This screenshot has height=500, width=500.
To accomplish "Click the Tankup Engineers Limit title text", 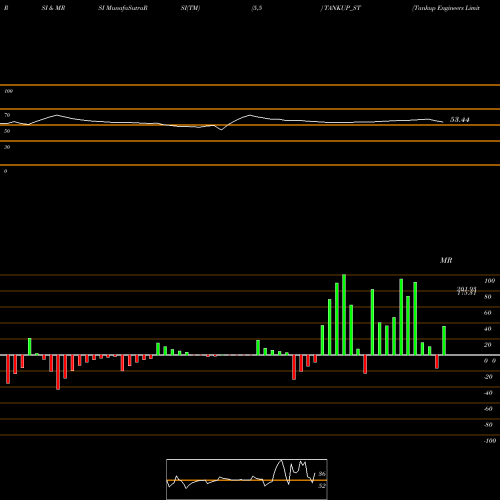I will tap(446, 8).
